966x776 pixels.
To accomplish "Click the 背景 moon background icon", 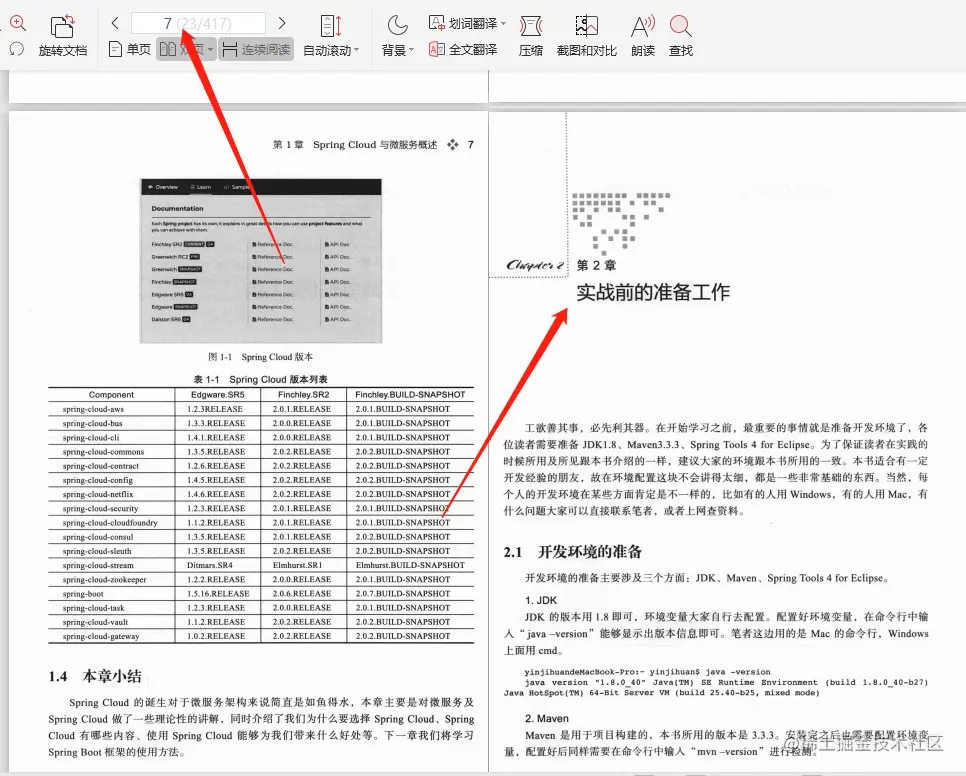I will click(397, 25).
